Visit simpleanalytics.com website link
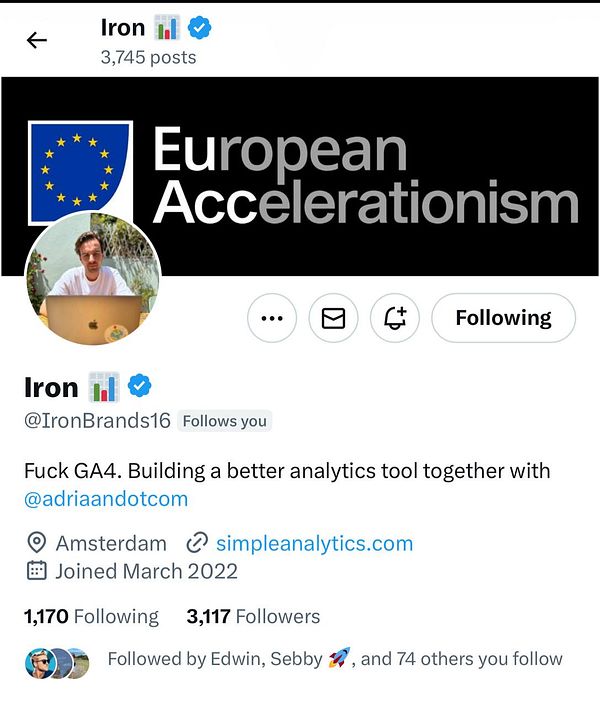This screenshot has width=600, height=706. [x=314, y=544]
